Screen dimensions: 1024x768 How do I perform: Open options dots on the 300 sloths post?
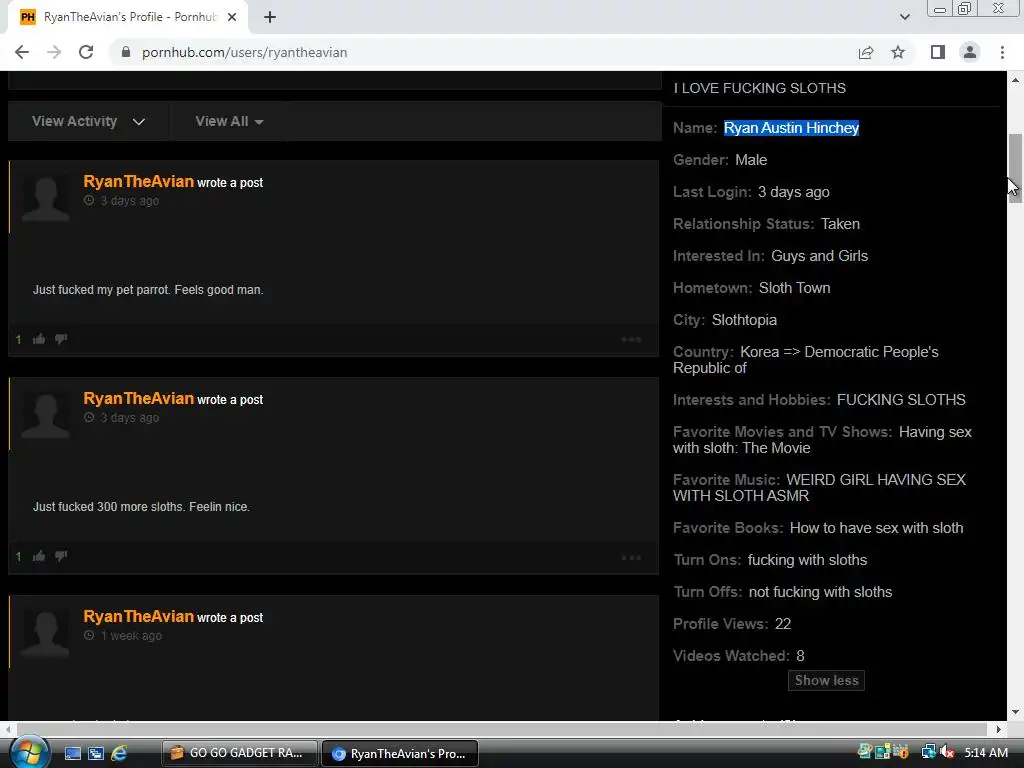[x=632, y=558]
